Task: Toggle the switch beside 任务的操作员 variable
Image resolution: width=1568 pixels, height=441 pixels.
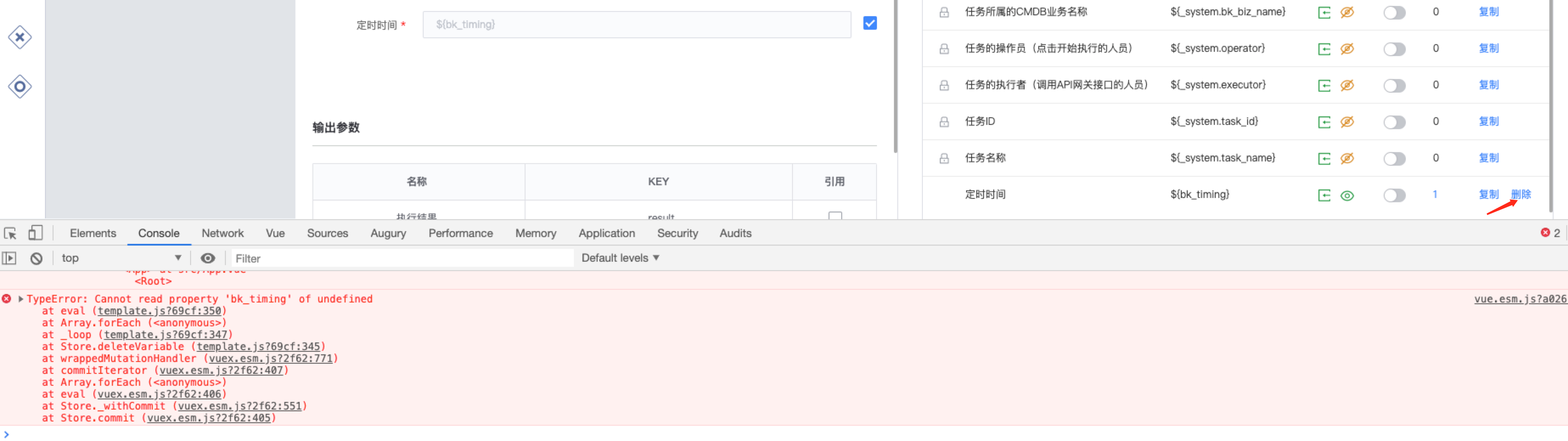Action: click(x=1394, y=49)
